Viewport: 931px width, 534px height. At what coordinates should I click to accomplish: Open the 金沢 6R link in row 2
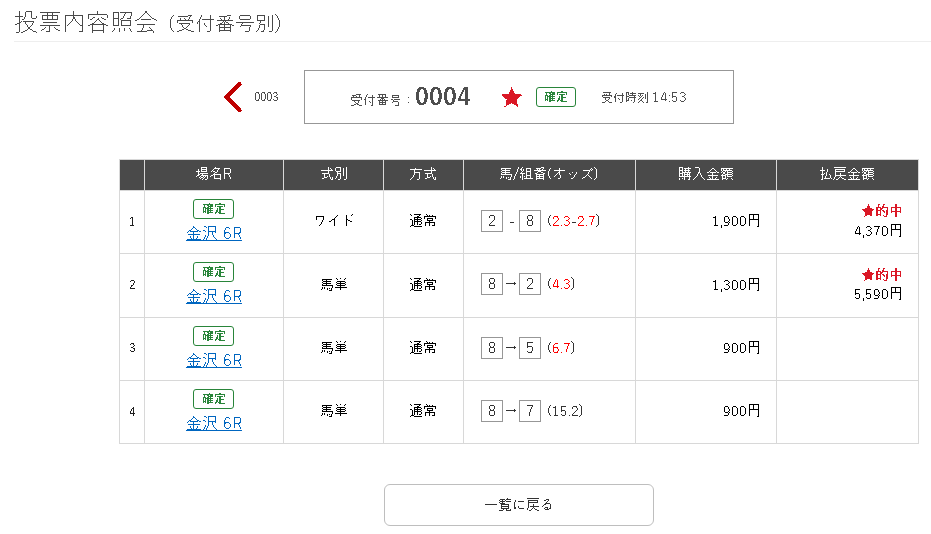click(x=214, y=296)
